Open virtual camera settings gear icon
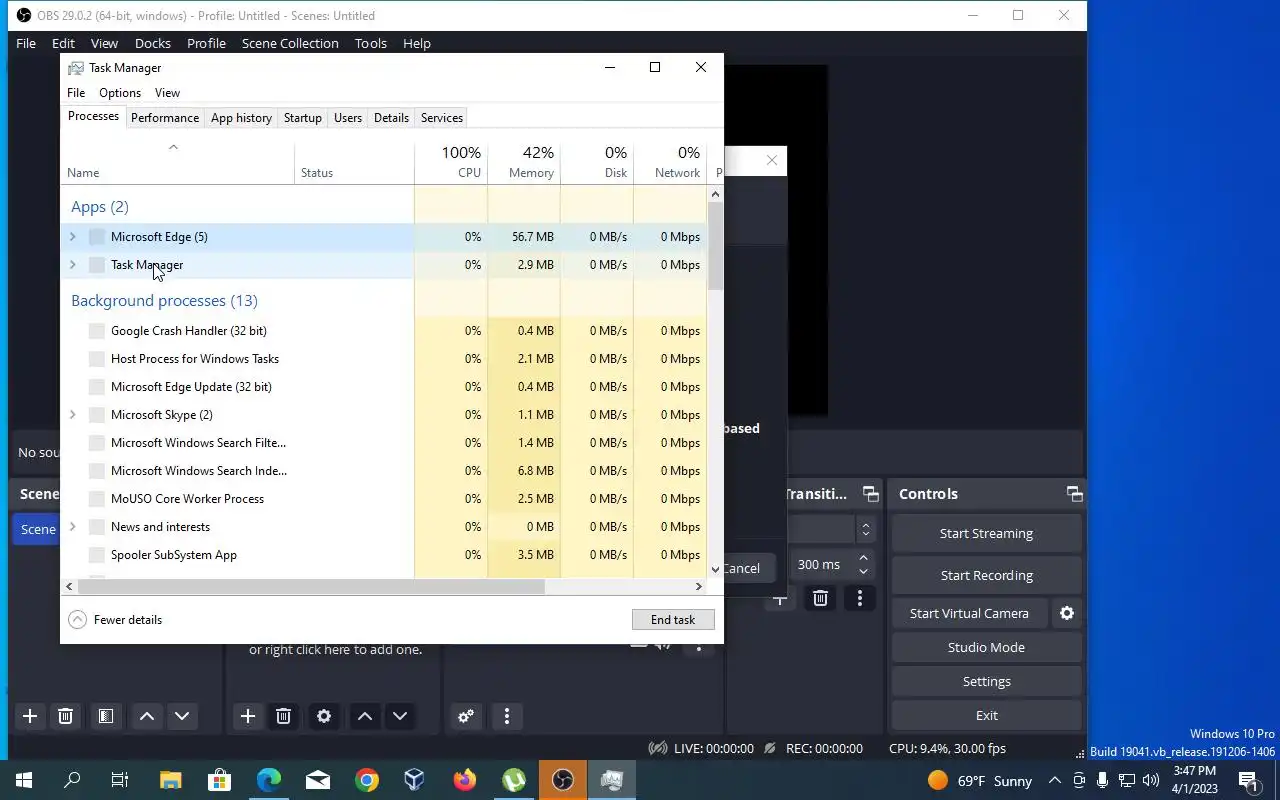This screenshot has height=800, width=1280. 1067,614
